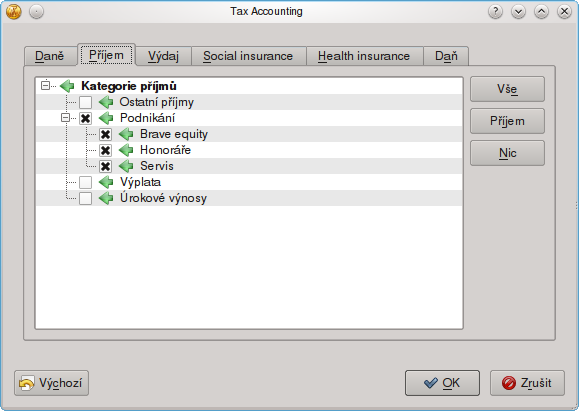Enable the Ostatní příjmy checkbox
Viewport: 579px width, 411px height.
point(85,102)
